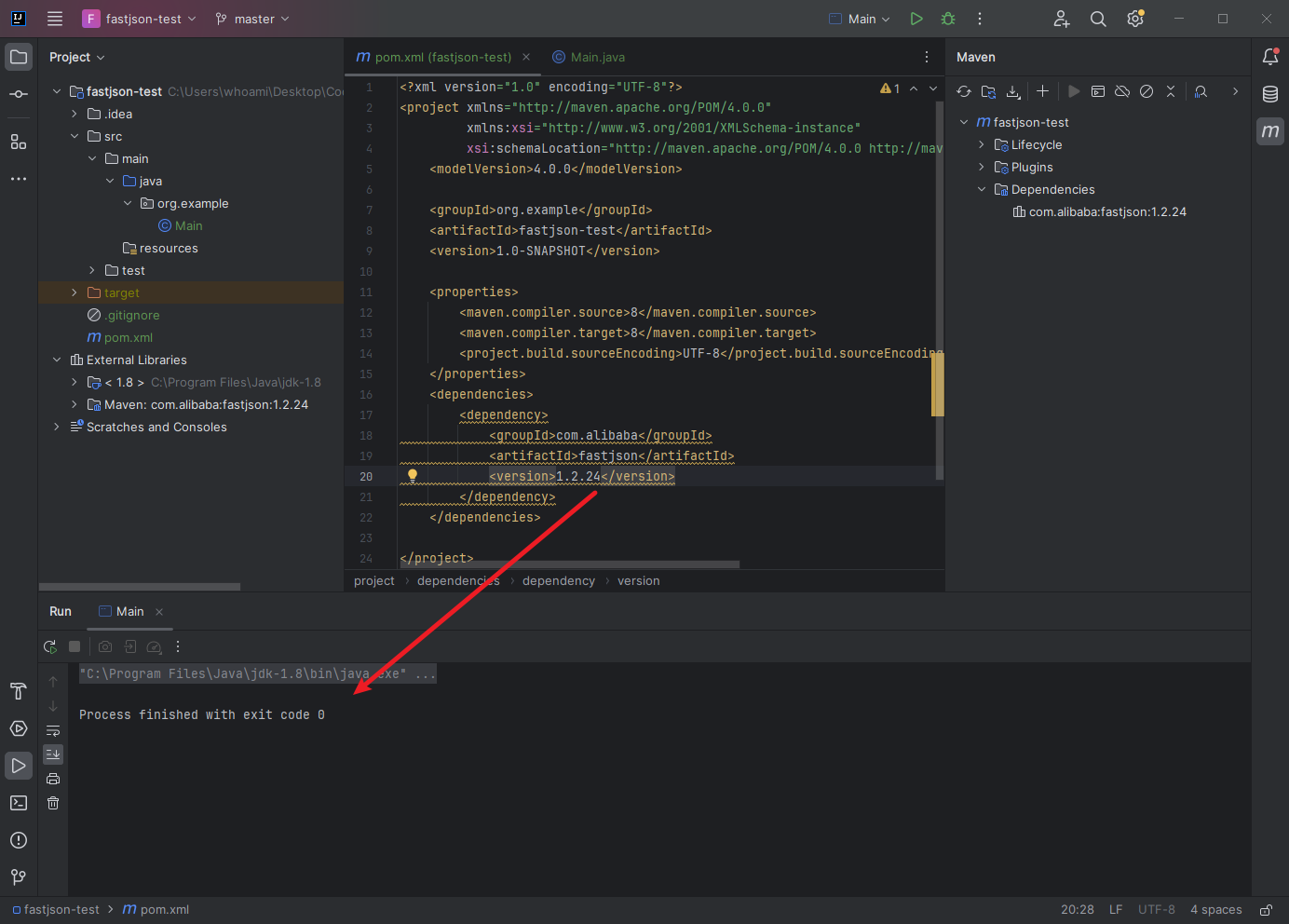The width and height of the screenshot is (1289, 924).
Task: Click the editor horizontal scrollbar
Action: [x=569, y=564]
